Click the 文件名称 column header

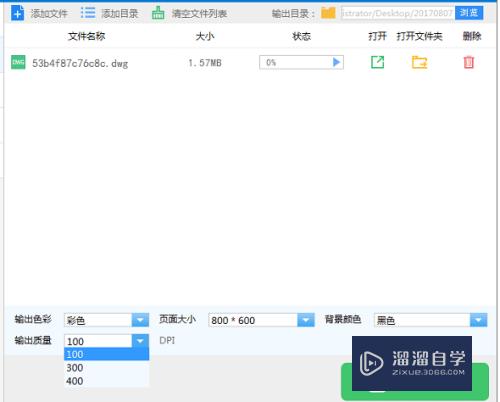87,36
